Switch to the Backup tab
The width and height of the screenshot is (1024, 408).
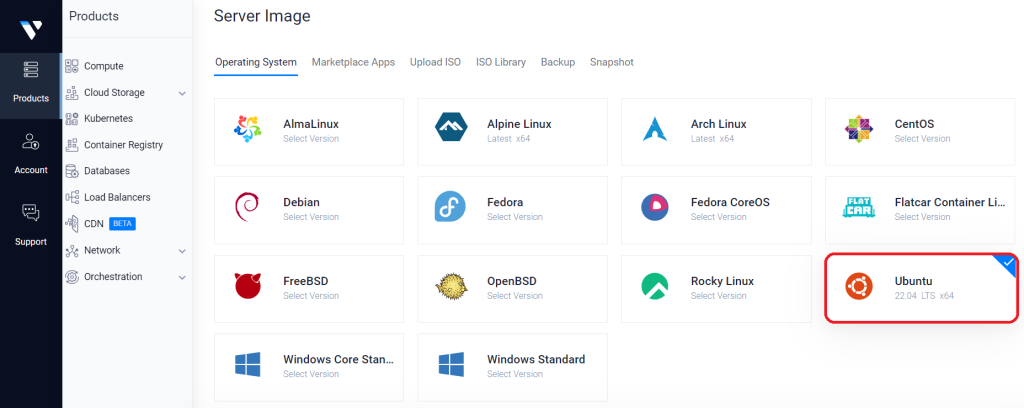tap(558, 63)
